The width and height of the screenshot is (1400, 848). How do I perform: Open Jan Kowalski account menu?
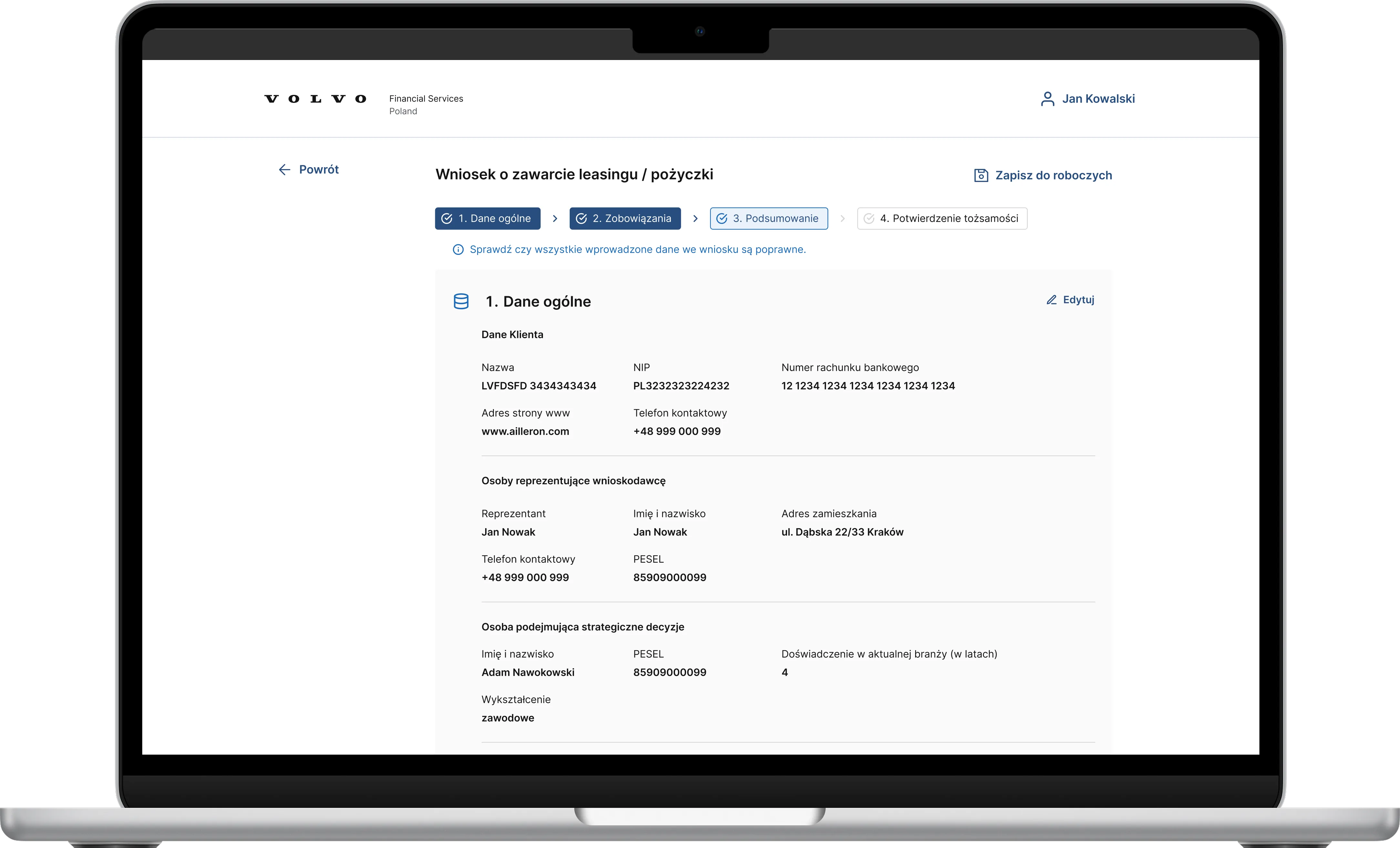[1088, 99]
